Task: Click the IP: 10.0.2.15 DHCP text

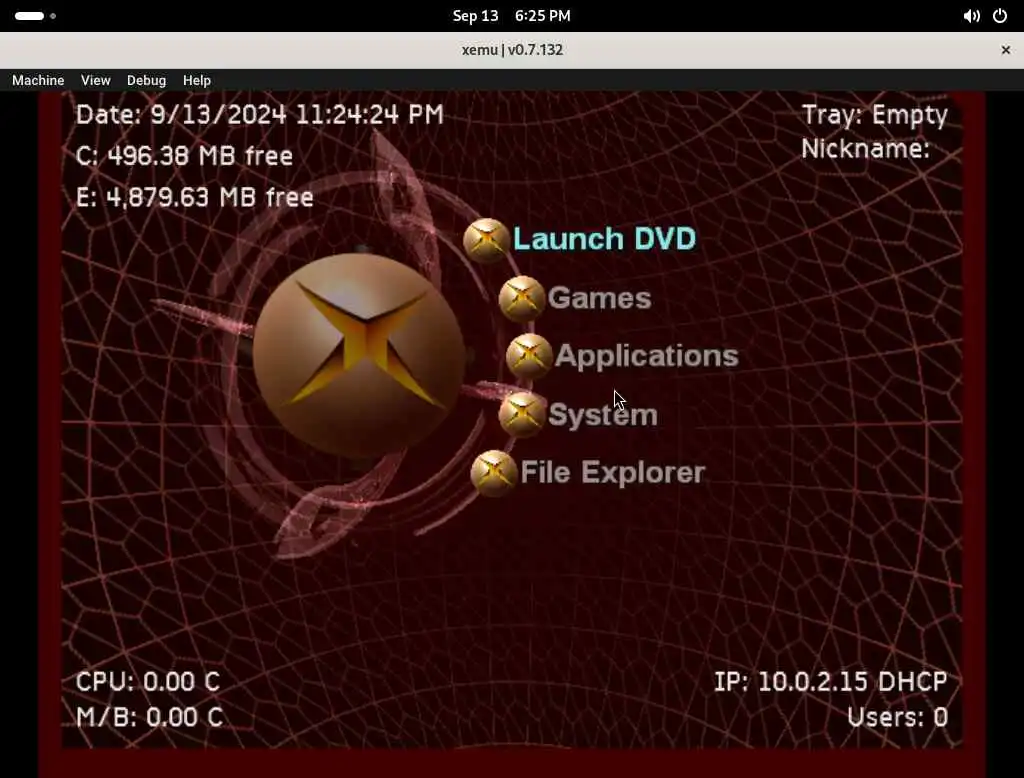Action: [x=830, y=682]
